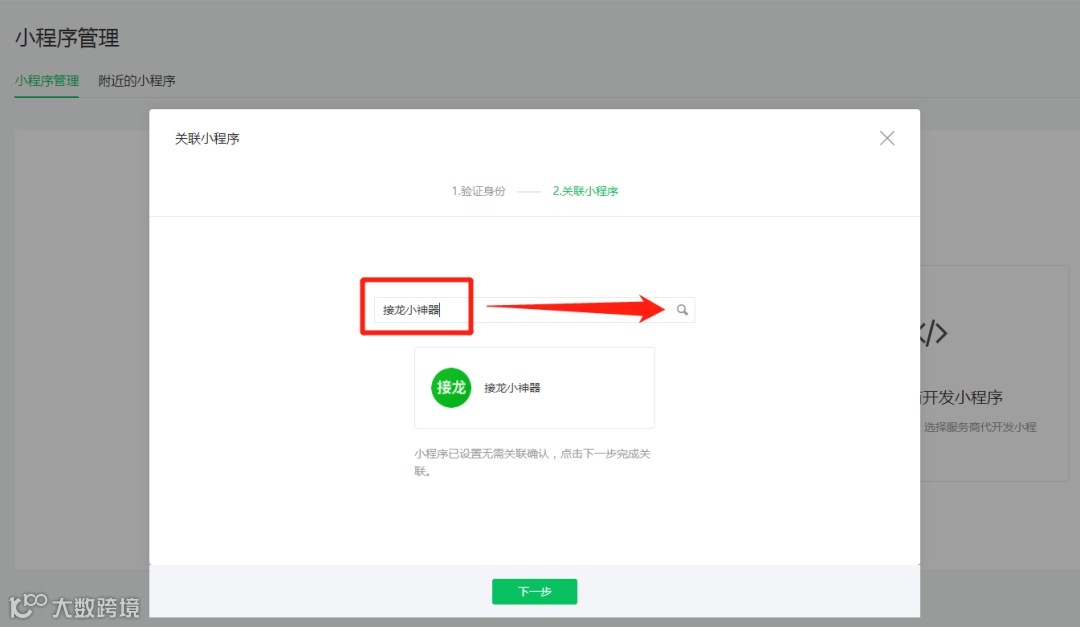The height and width of the screenshot is (627, 1080).
Task: Switch to the 附近的小程序 tab
Action: (x=136, y=81)
